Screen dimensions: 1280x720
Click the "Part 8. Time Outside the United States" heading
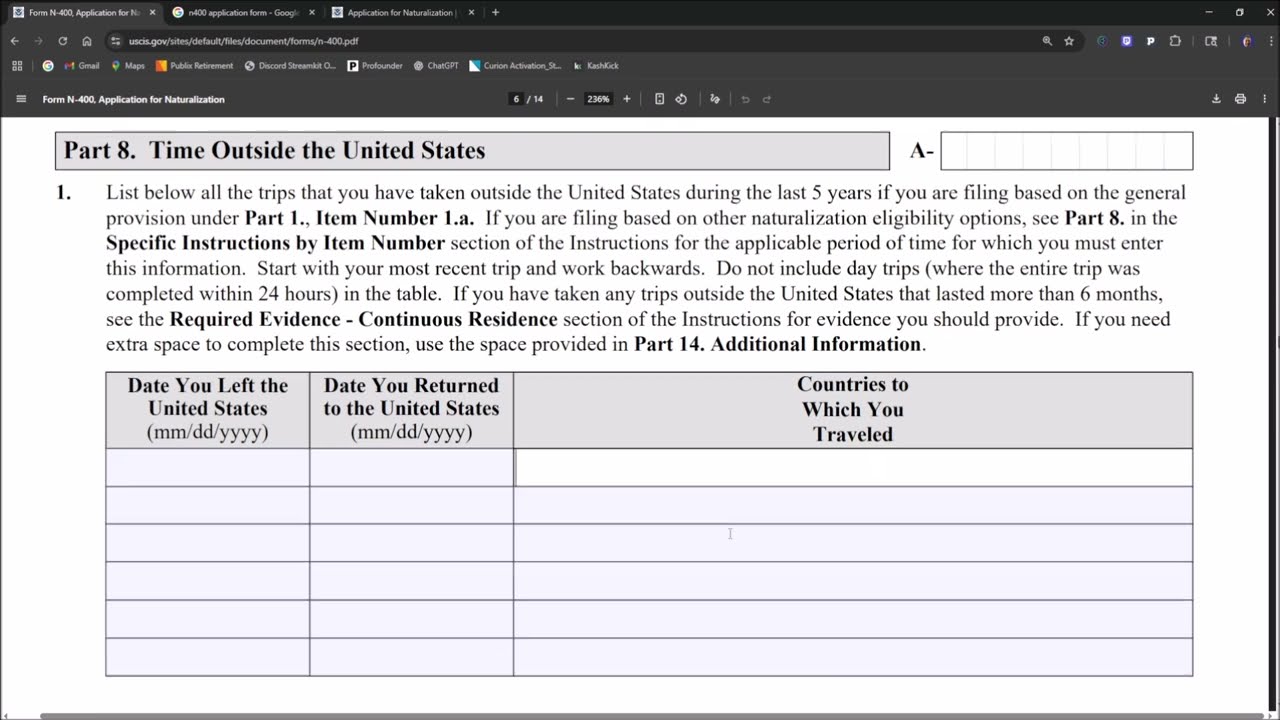(274, 150)
